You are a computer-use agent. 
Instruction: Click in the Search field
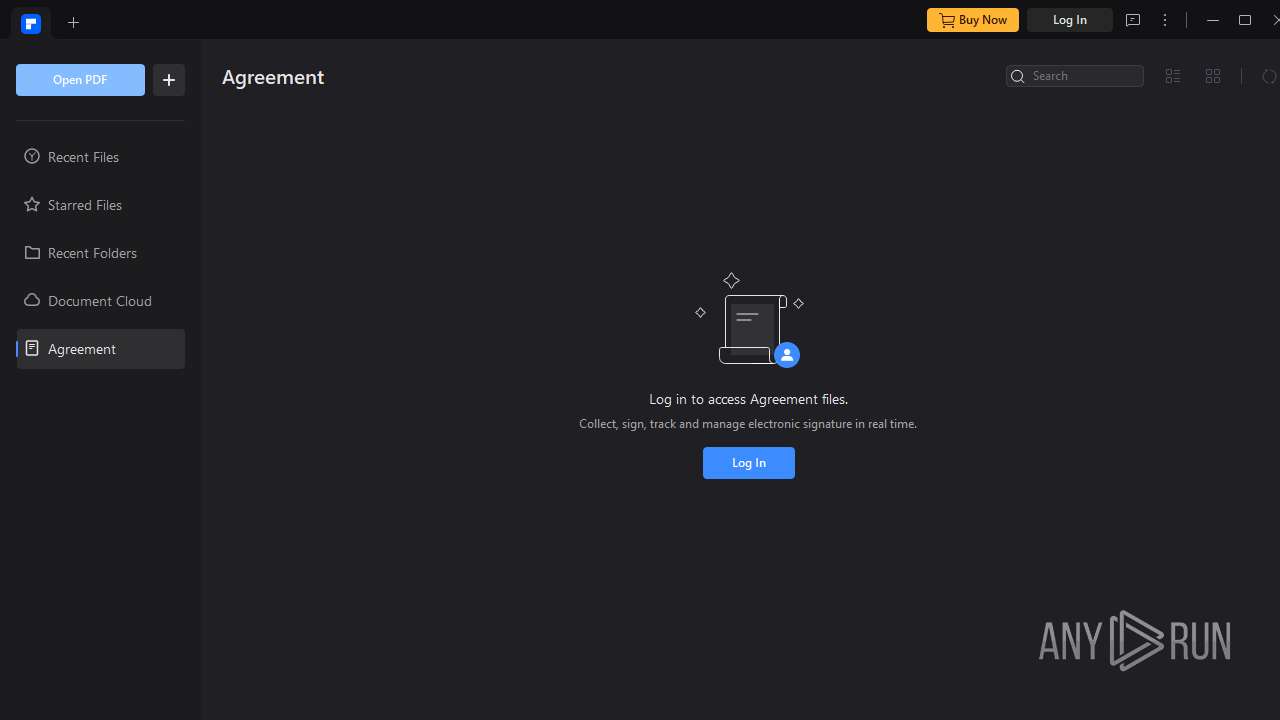click(1075, 76)
